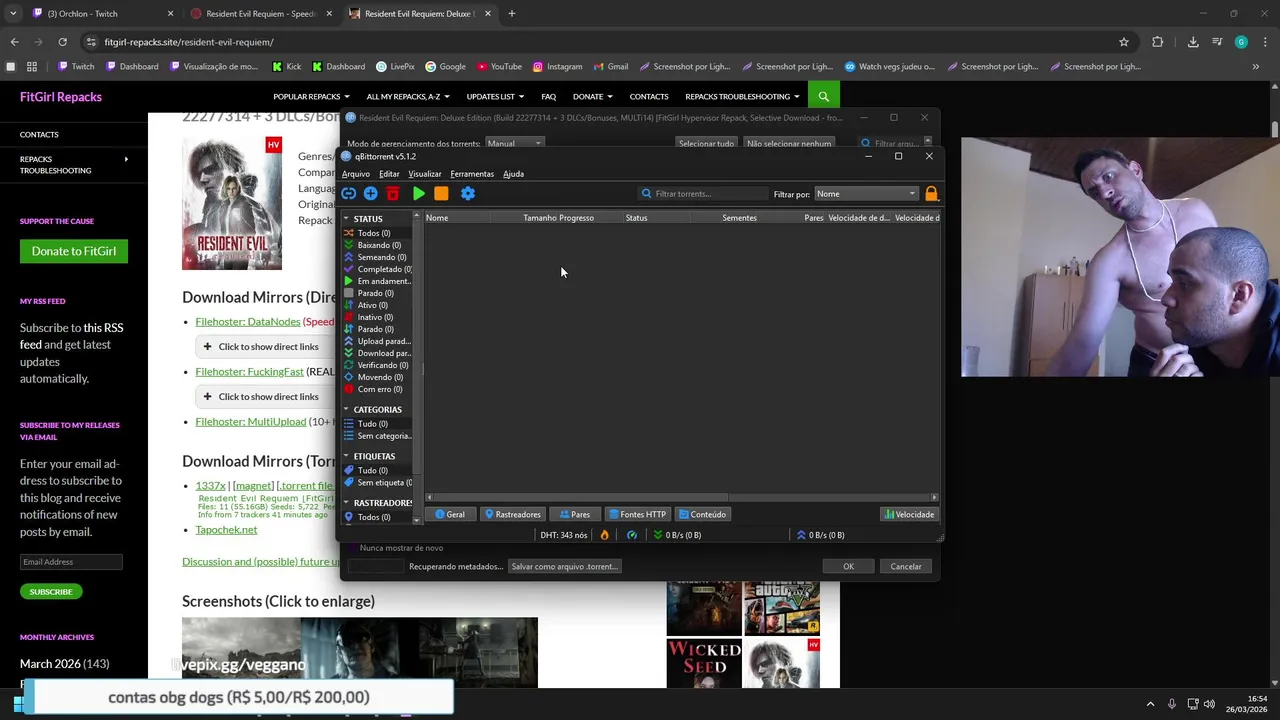
Task: Open the Editar menu
Action: pos(389,174)
